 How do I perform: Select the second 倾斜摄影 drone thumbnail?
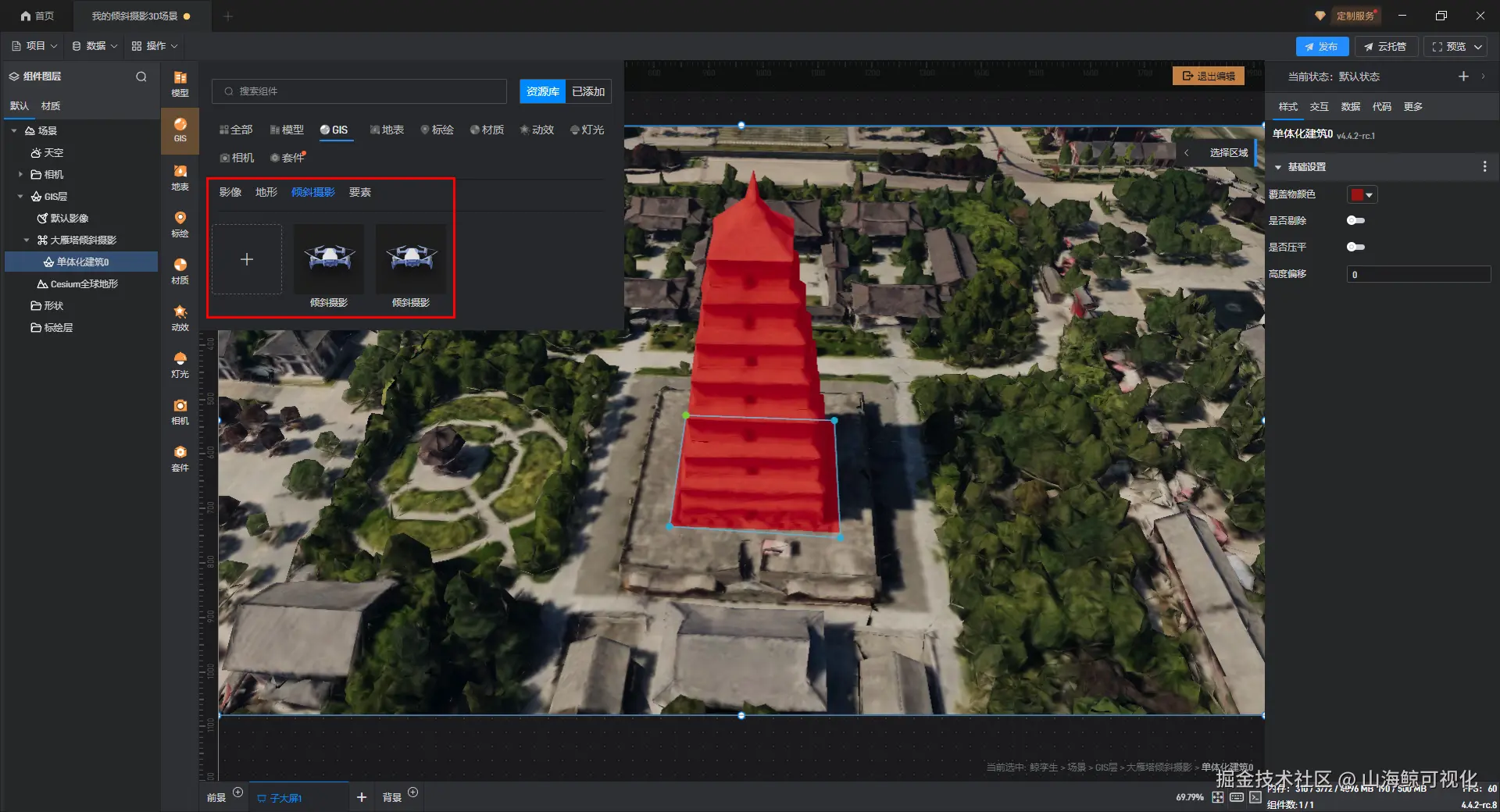pyautogui.click(x=411, y=259)
